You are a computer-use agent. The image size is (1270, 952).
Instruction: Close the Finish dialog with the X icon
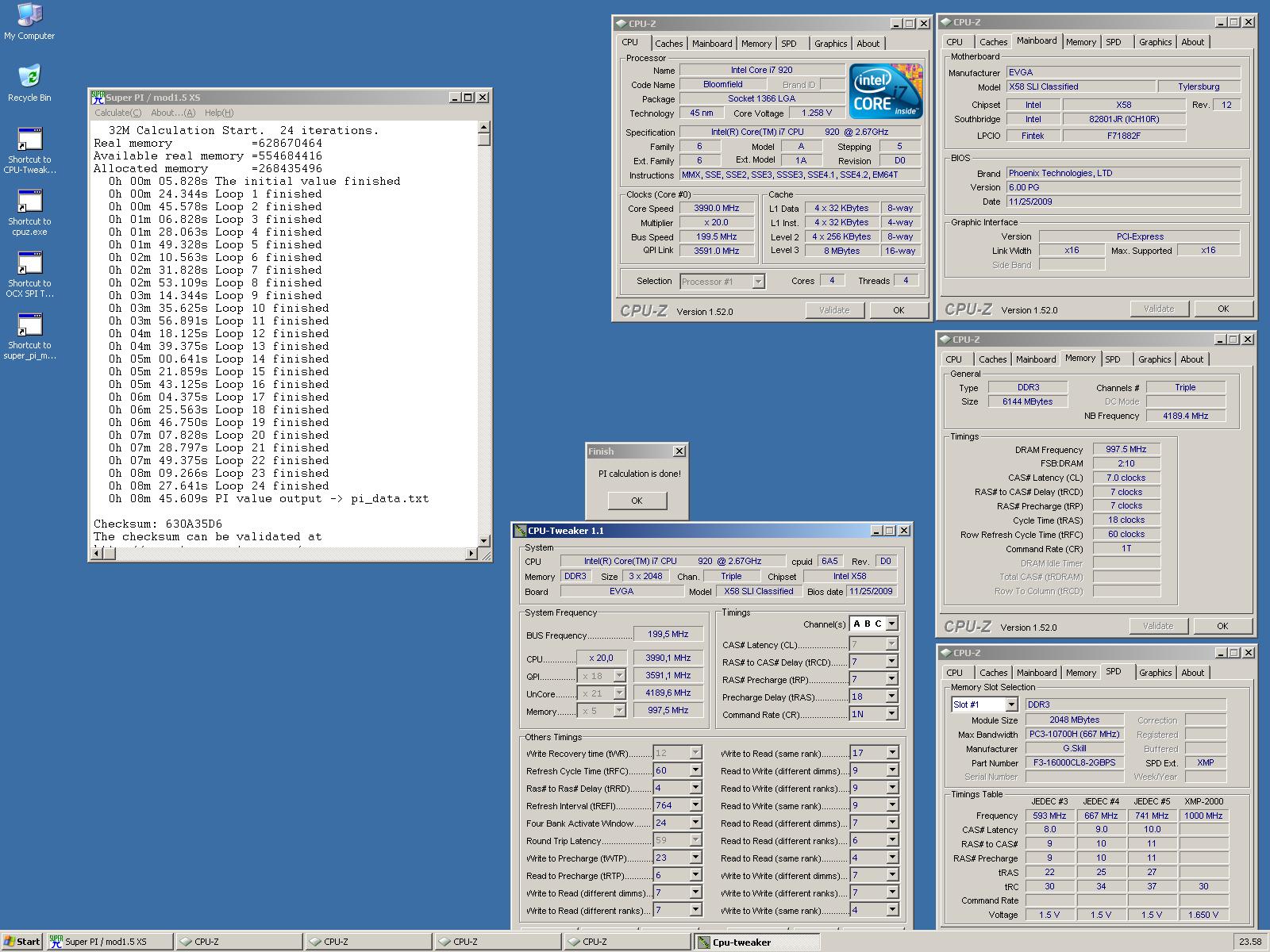[679, 451]
